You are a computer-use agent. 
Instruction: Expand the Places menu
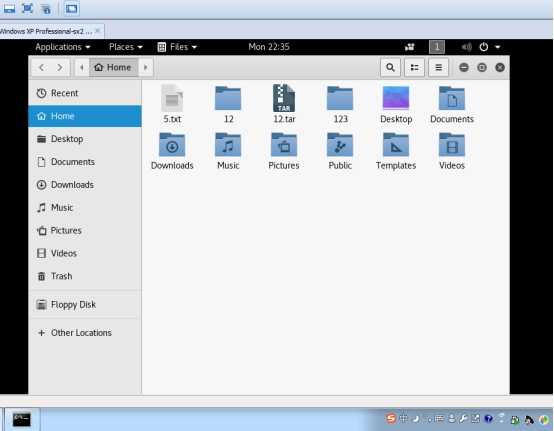(x=125, y=47)
